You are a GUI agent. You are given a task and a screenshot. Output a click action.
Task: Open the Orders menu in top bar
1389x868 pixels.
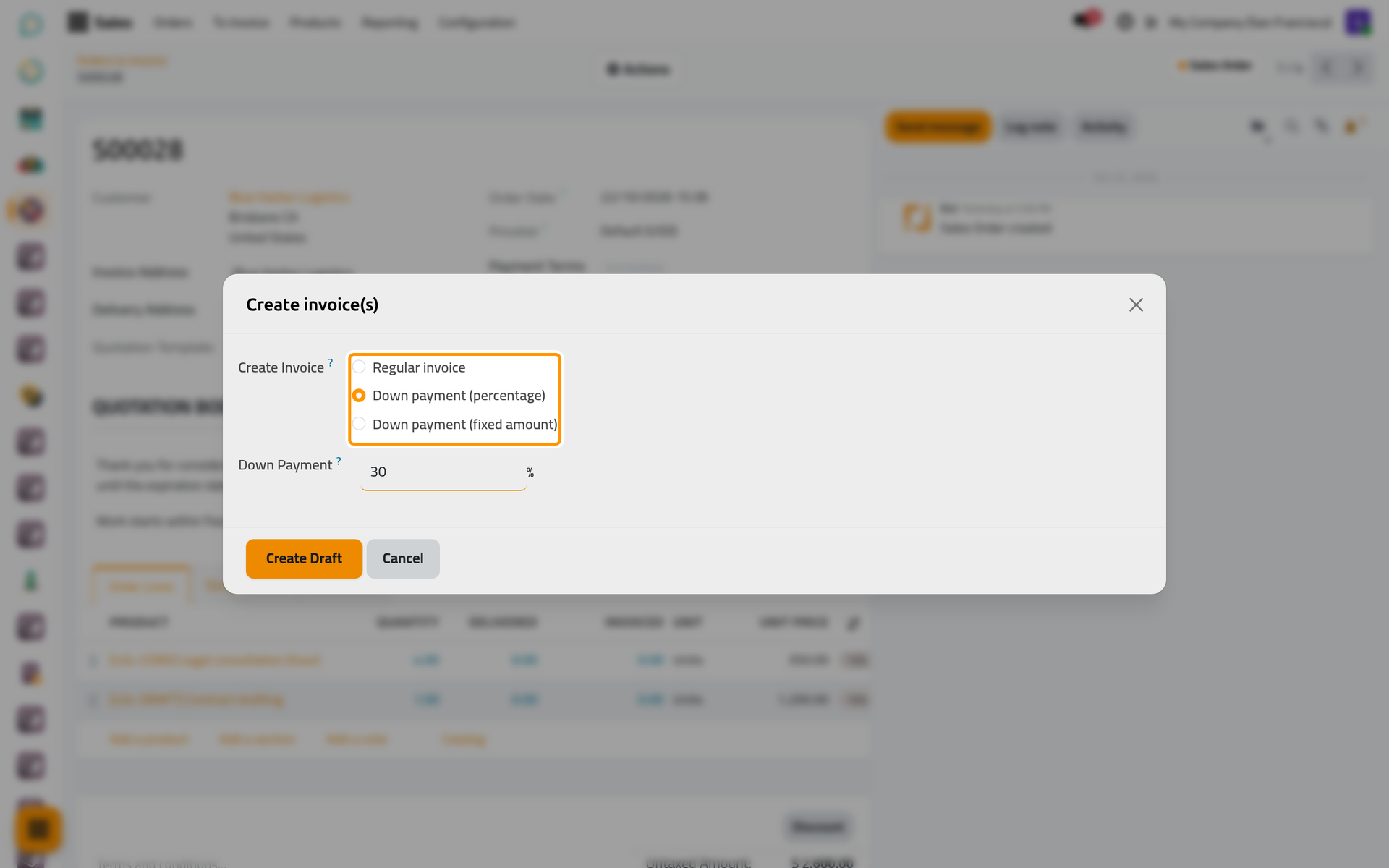pos(173,22)
